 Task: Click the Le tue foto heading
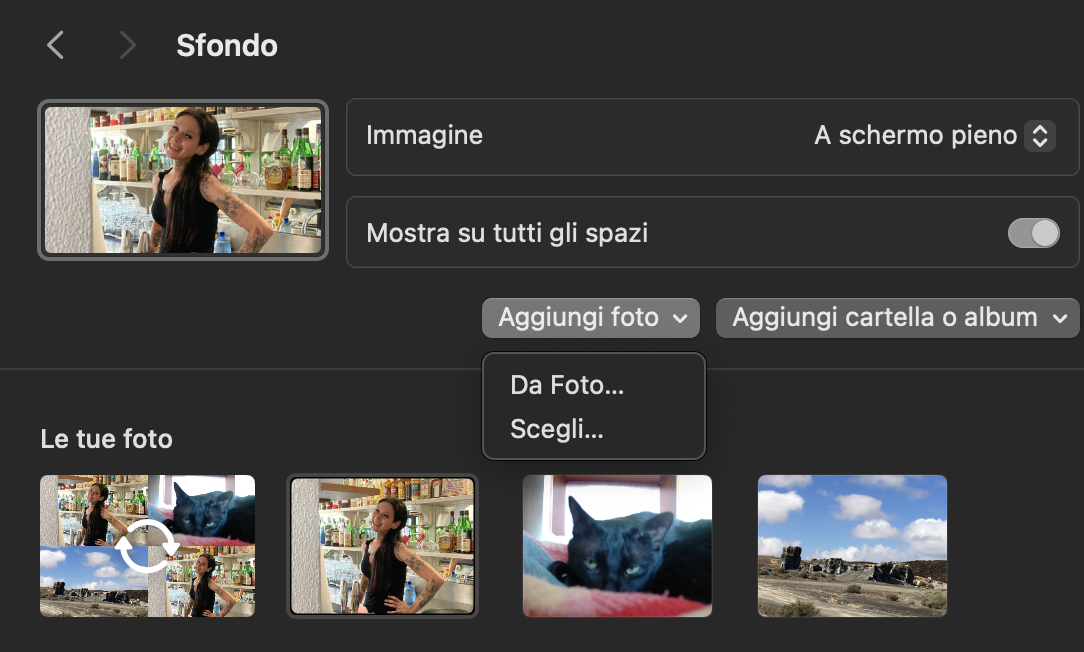[x=106, y=439]
